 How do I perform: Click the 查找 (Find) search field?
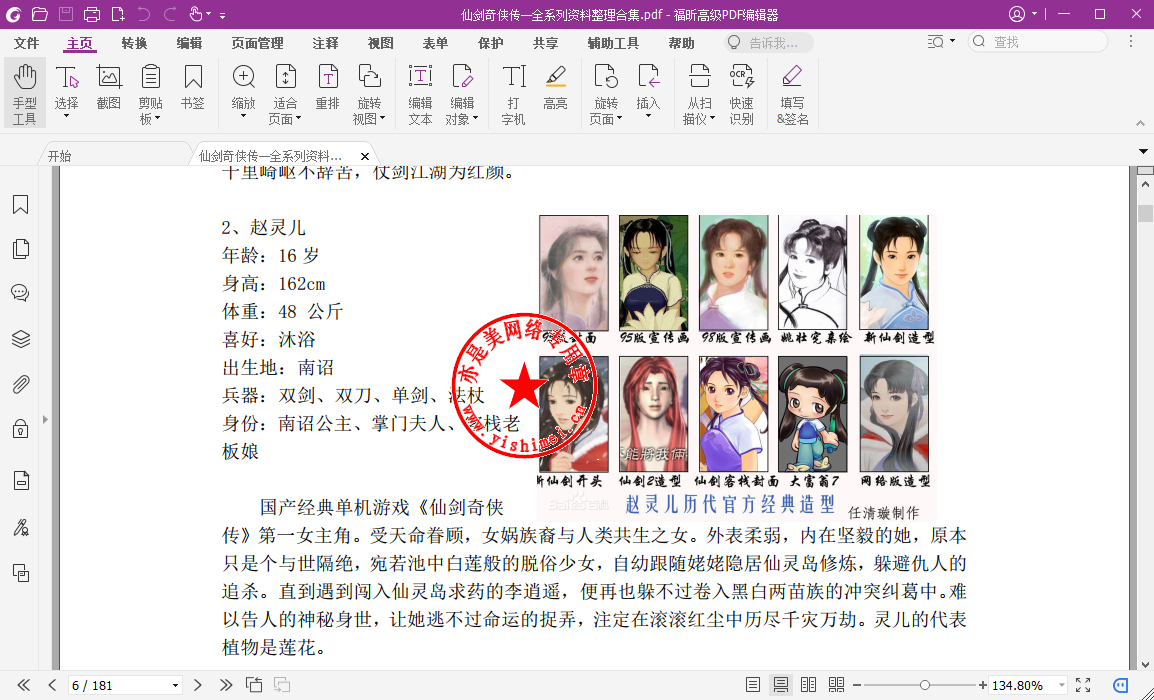click(x=1038, y=42)
